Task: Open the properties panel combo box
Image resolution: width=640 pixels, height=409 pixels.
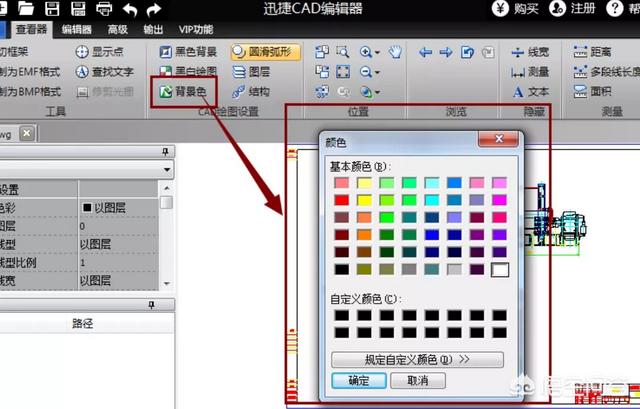Action: 87,169
